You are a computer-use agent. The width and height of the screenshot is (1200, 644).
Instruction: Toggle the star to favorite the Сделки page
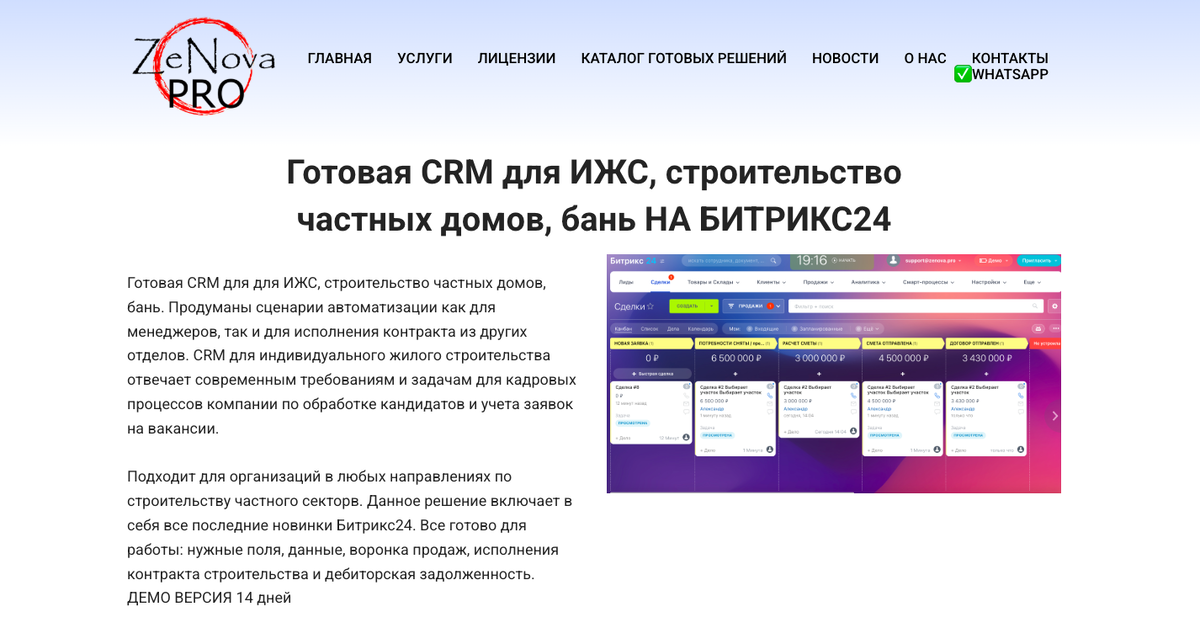[650, 306]
